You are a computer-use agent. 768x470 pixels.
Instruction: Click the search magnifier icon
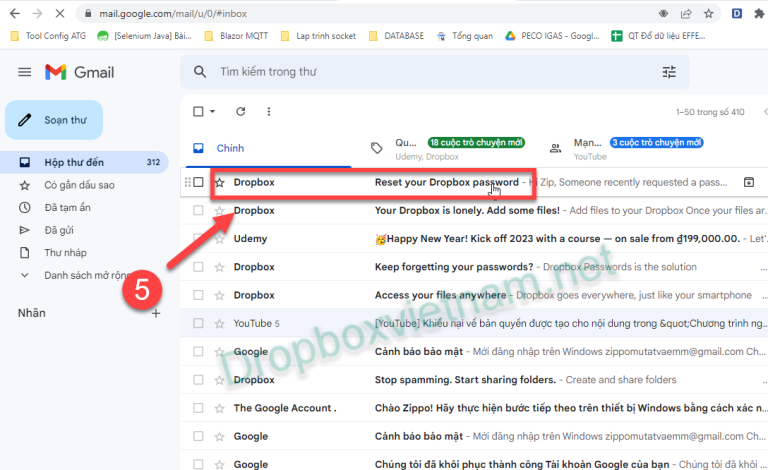pos(199,72)
